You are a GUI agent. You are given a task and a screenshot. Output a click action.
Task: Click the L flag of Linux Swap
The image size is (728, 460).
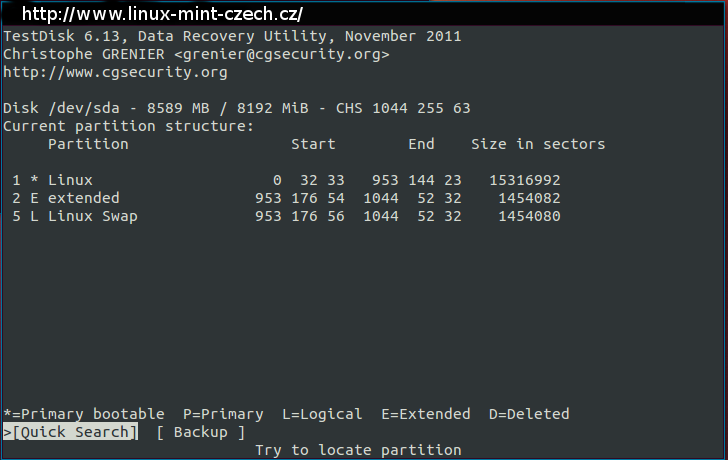coord(34,216)
